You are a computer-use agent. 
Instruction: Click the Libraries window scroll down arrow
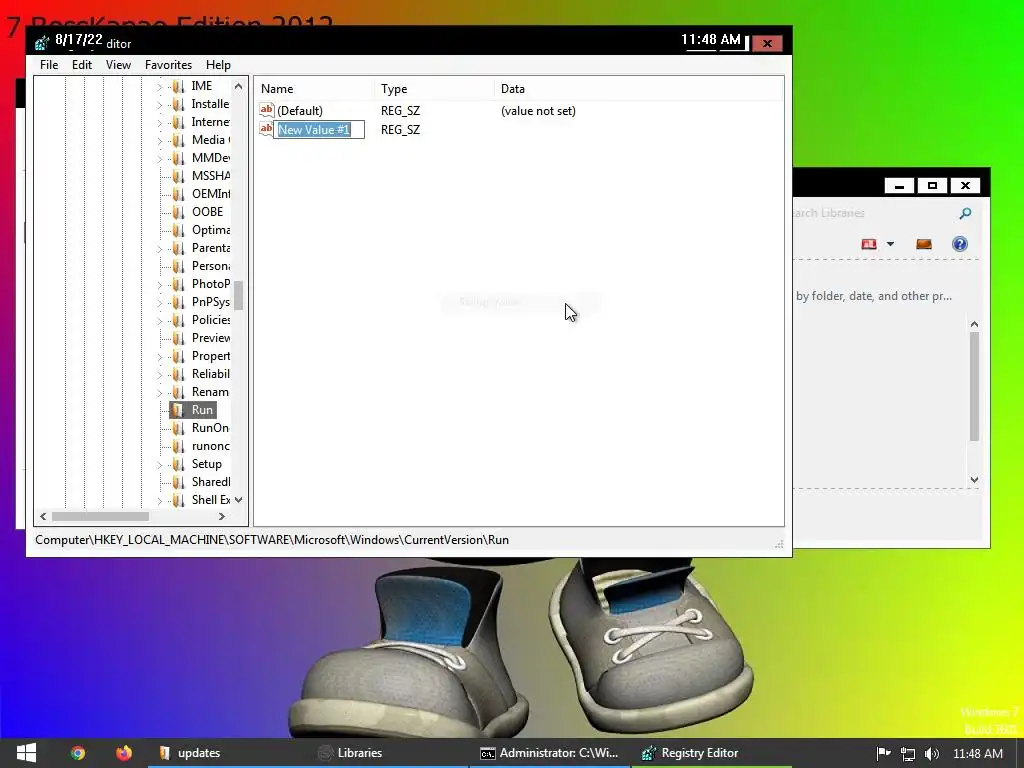pos(974,479)
